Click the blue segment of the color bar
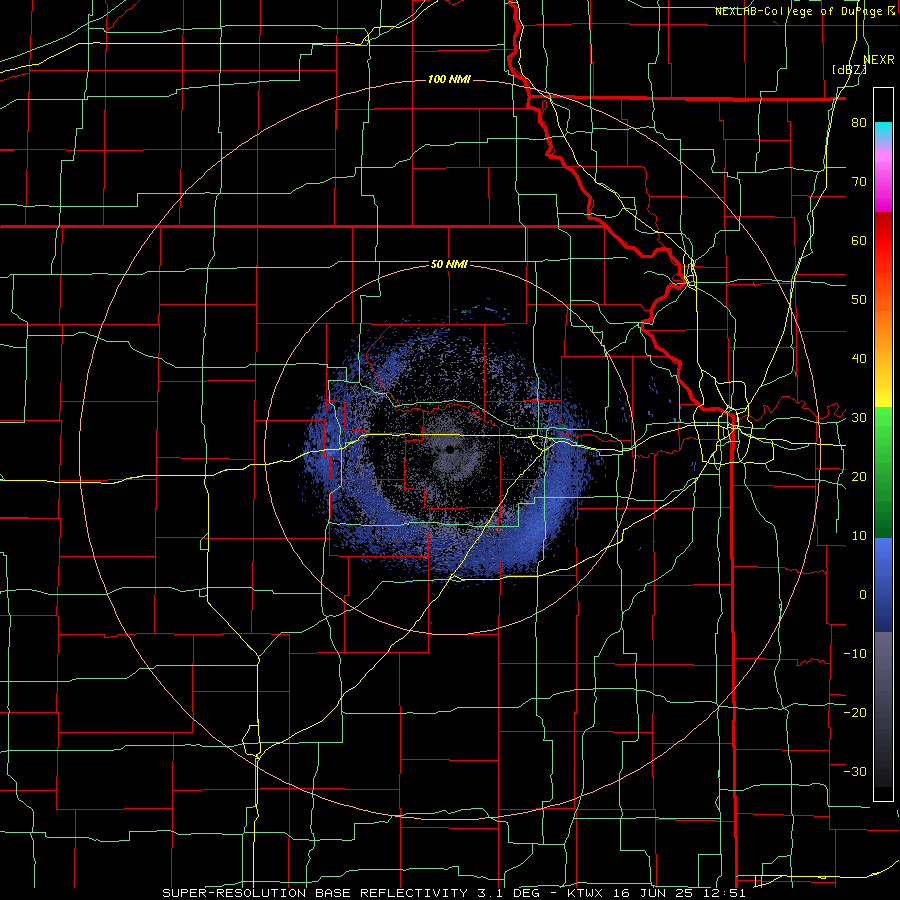Image resolution: width=900 pixels, height=900 pixels. pos(883,585)
